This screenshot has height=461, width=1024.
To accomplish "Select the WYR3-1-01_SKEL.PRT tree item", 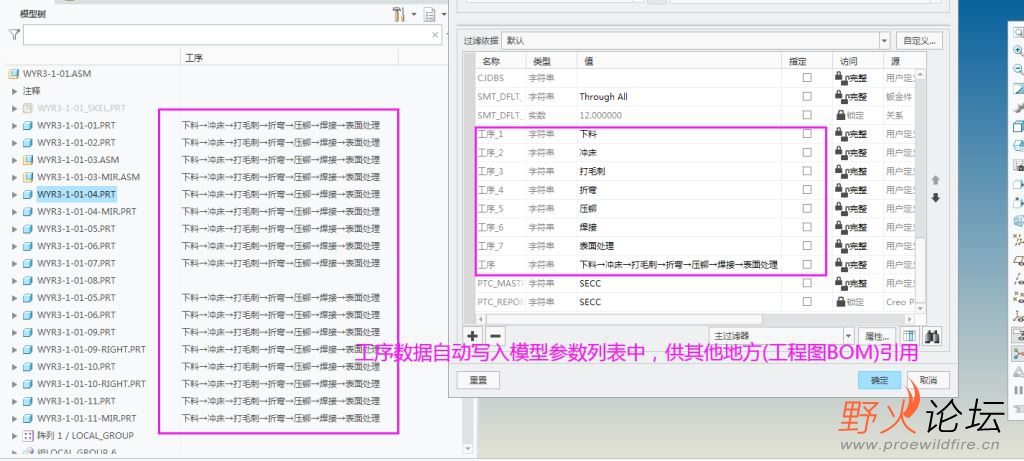I will [x=81, y=108].
